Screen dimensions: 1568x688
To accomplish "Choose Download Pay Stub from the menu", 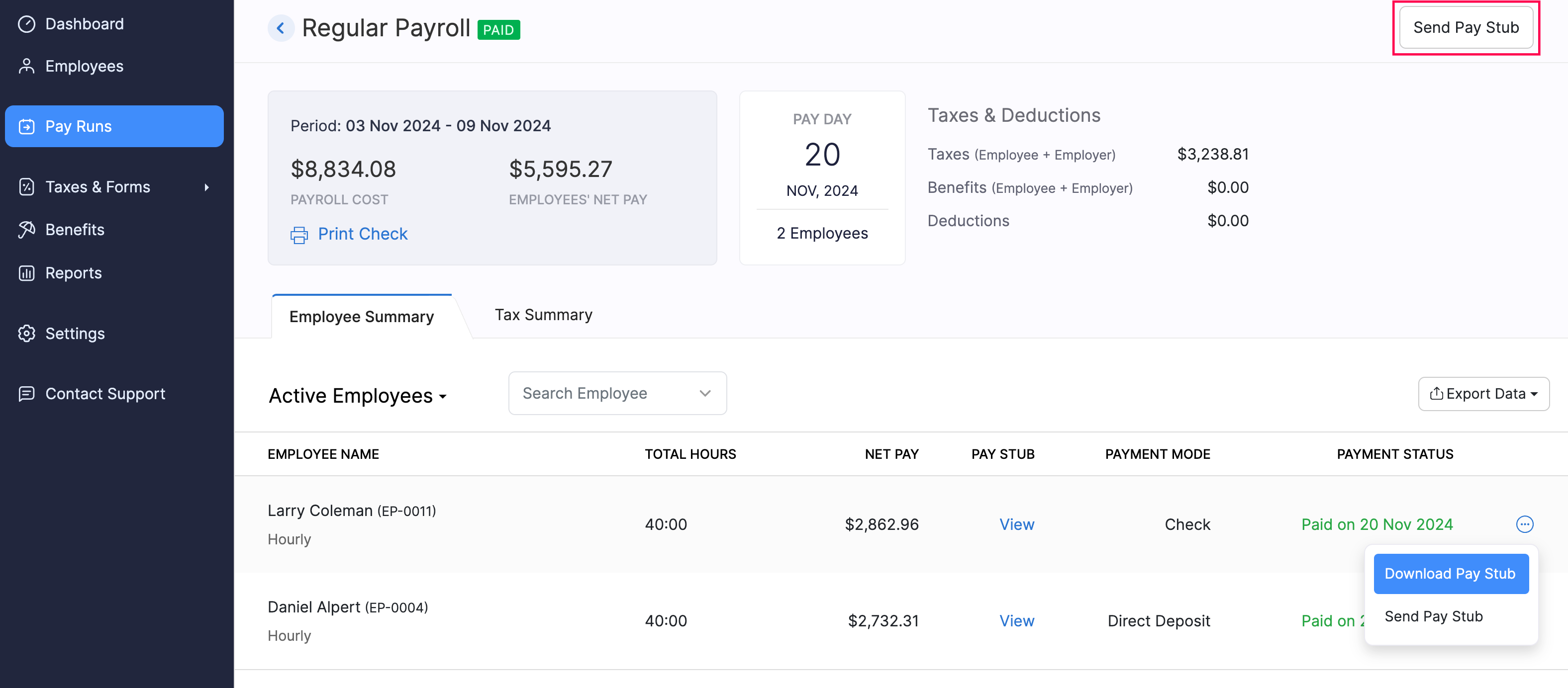I will point(1451,573).
